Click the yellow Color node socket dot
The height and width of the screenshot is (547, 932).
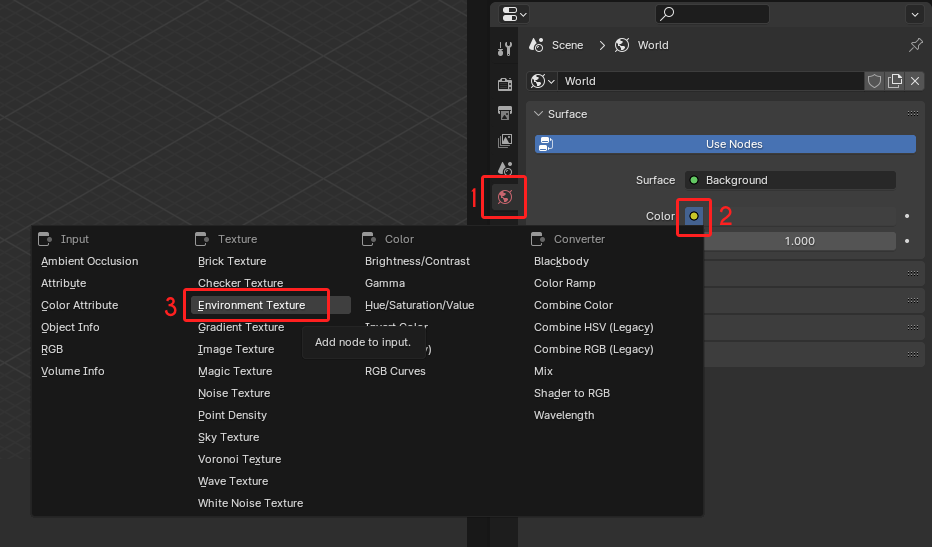click(x=694, y=215)
